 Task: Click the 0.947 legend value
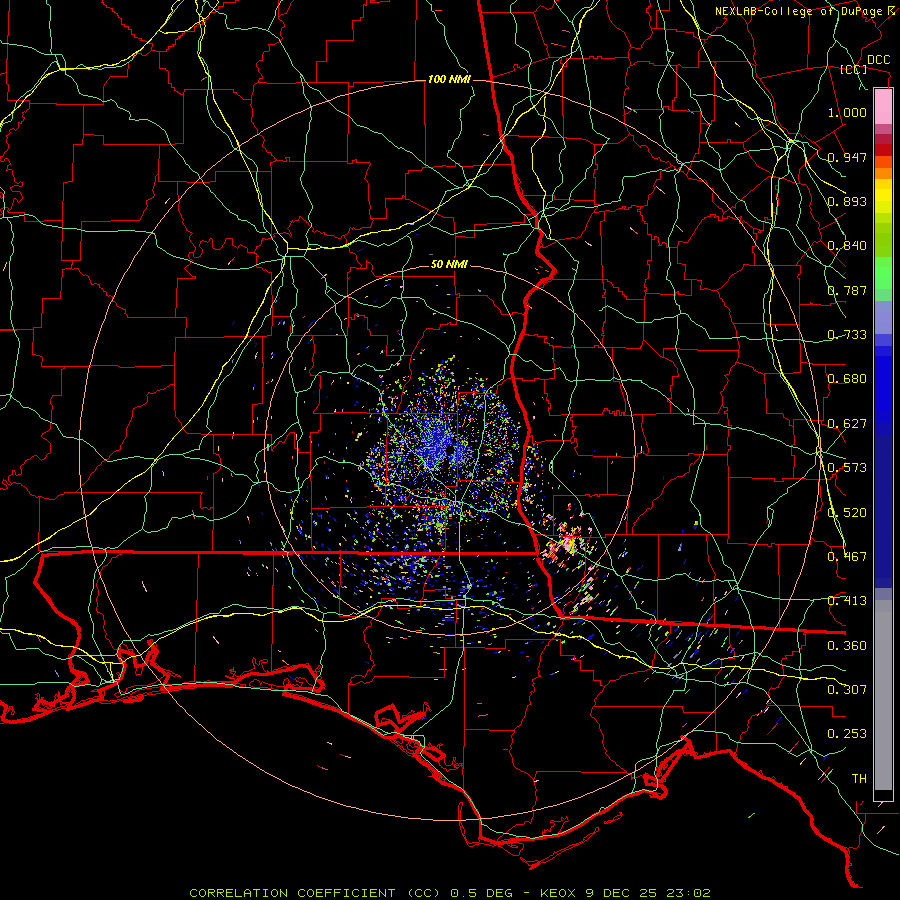(x=847, y=157)
